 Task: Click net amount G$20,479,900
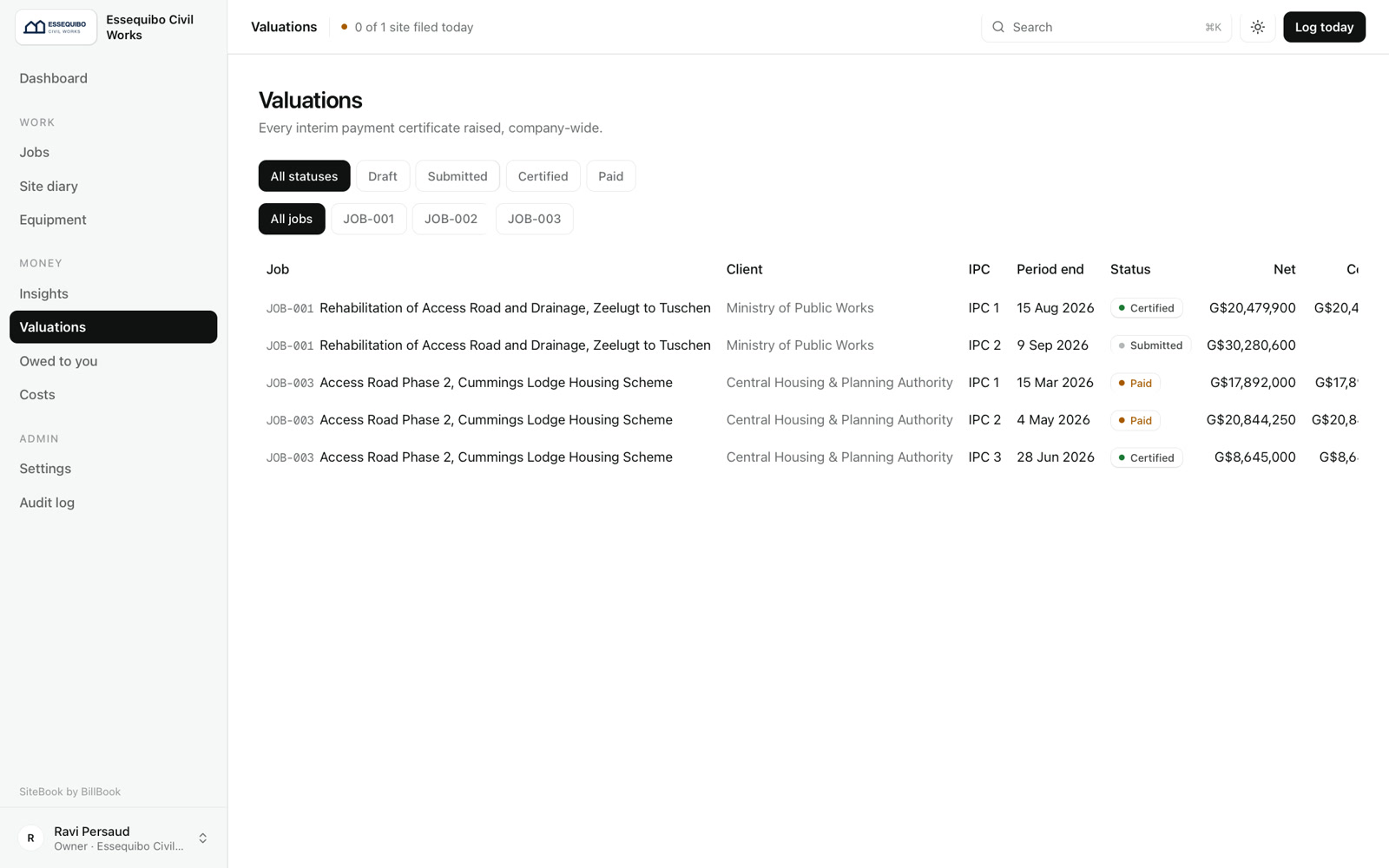1252,308
